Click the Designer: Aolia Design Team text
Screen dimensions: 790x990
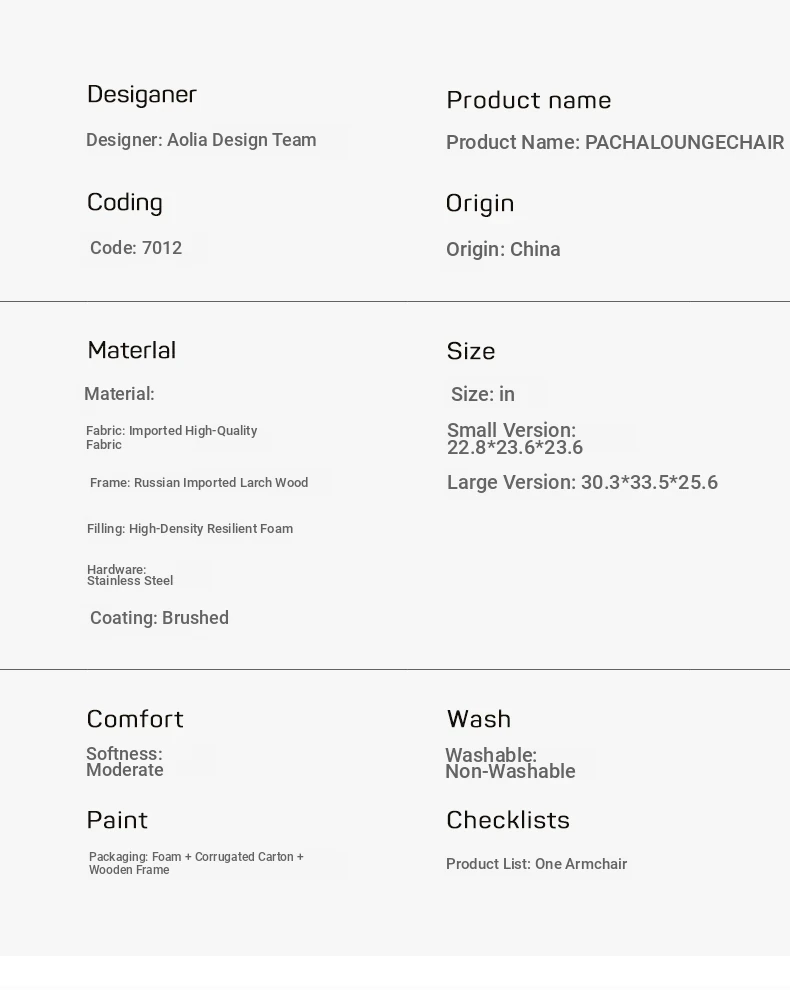pyautogui.click(x=201, y=140)
